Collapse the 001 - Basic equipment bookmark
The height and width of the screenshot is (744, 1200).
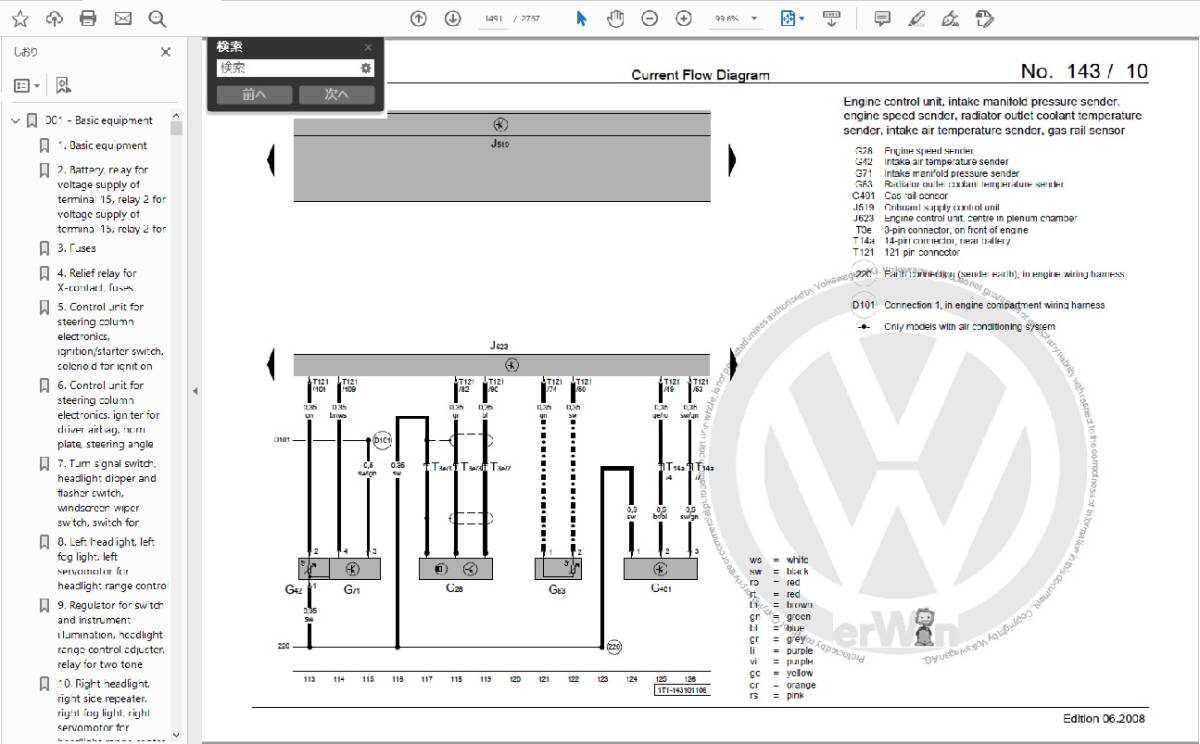[x=15, y=121]
